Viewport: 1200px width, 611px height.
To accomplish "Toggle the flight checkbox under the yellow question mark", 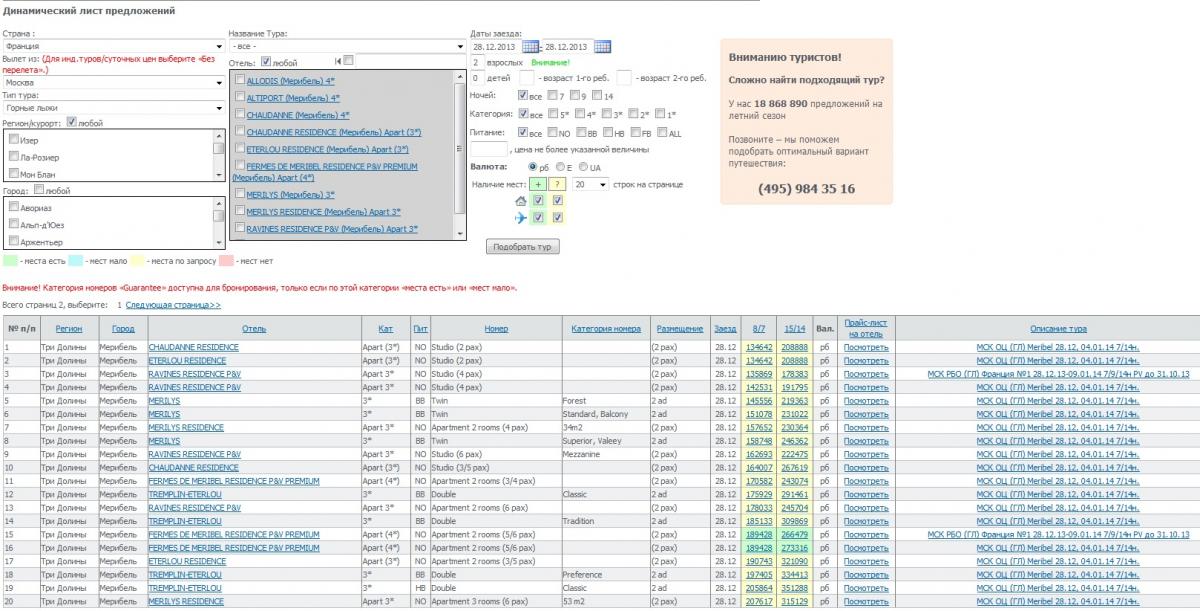I will [557, 218].
